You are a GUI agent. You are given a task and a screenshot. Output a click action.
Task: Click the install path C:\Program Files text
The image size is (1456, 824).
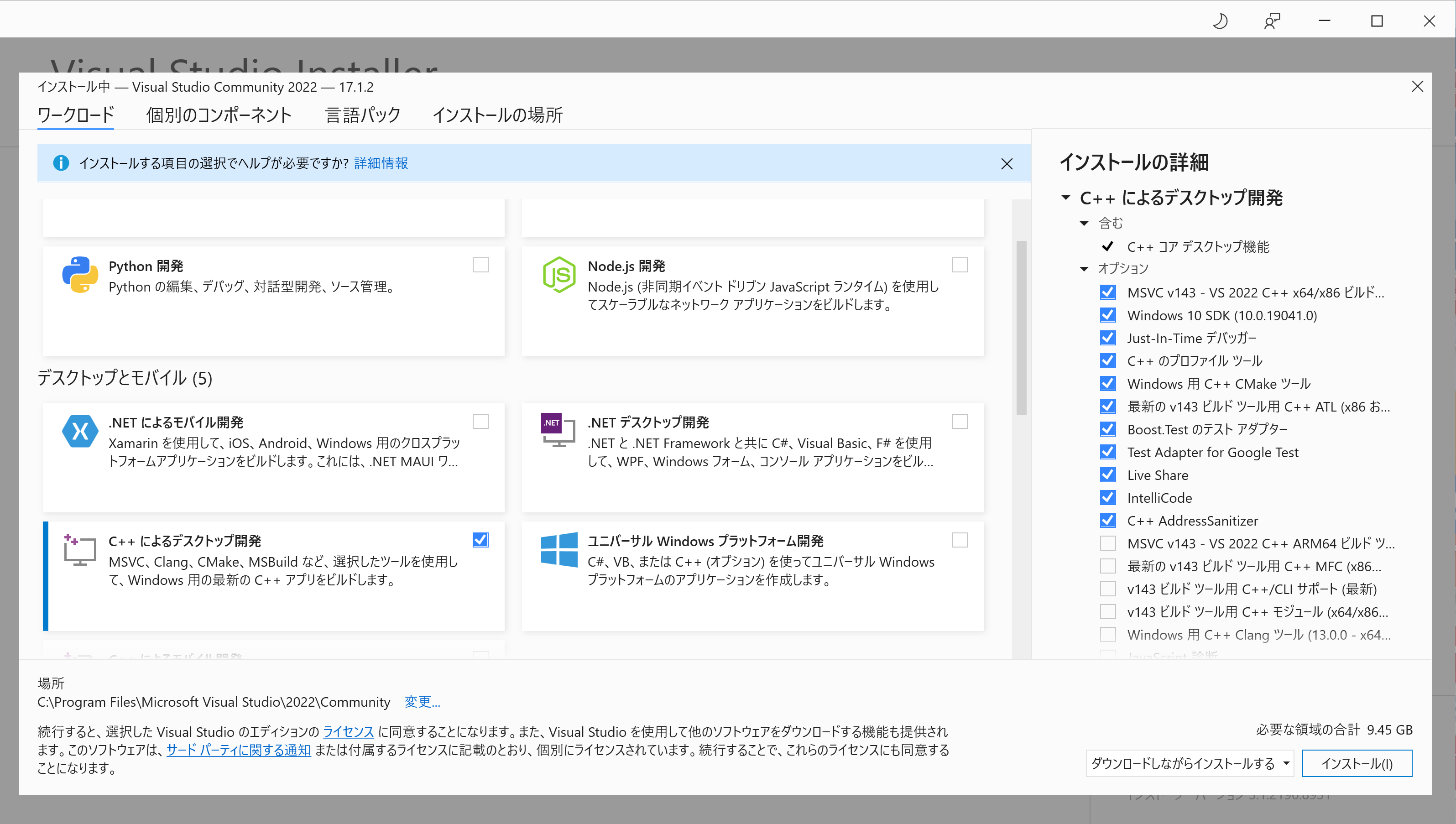tap(214, 702)
